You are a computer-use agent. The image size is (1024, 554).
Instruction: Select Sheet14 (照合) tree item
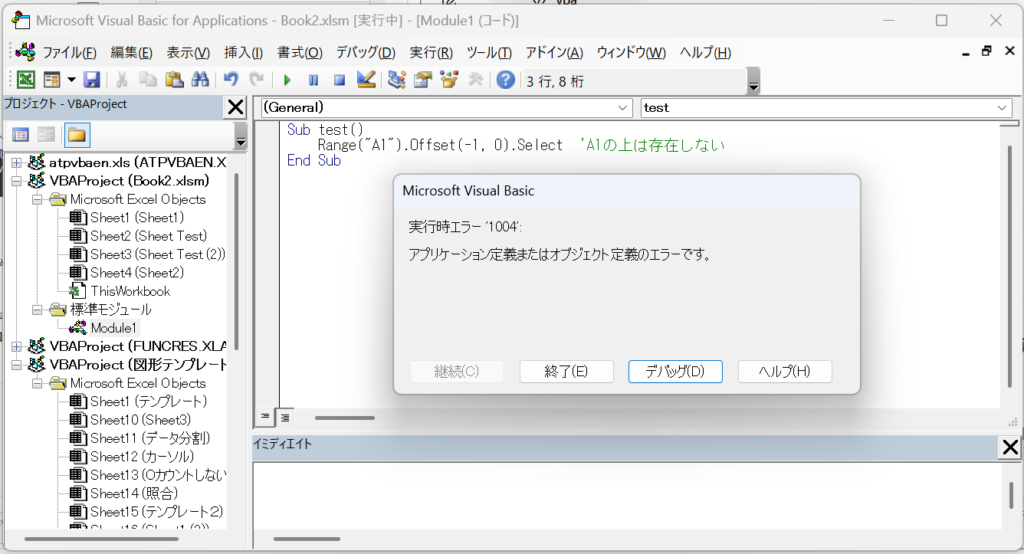point(134,493)
